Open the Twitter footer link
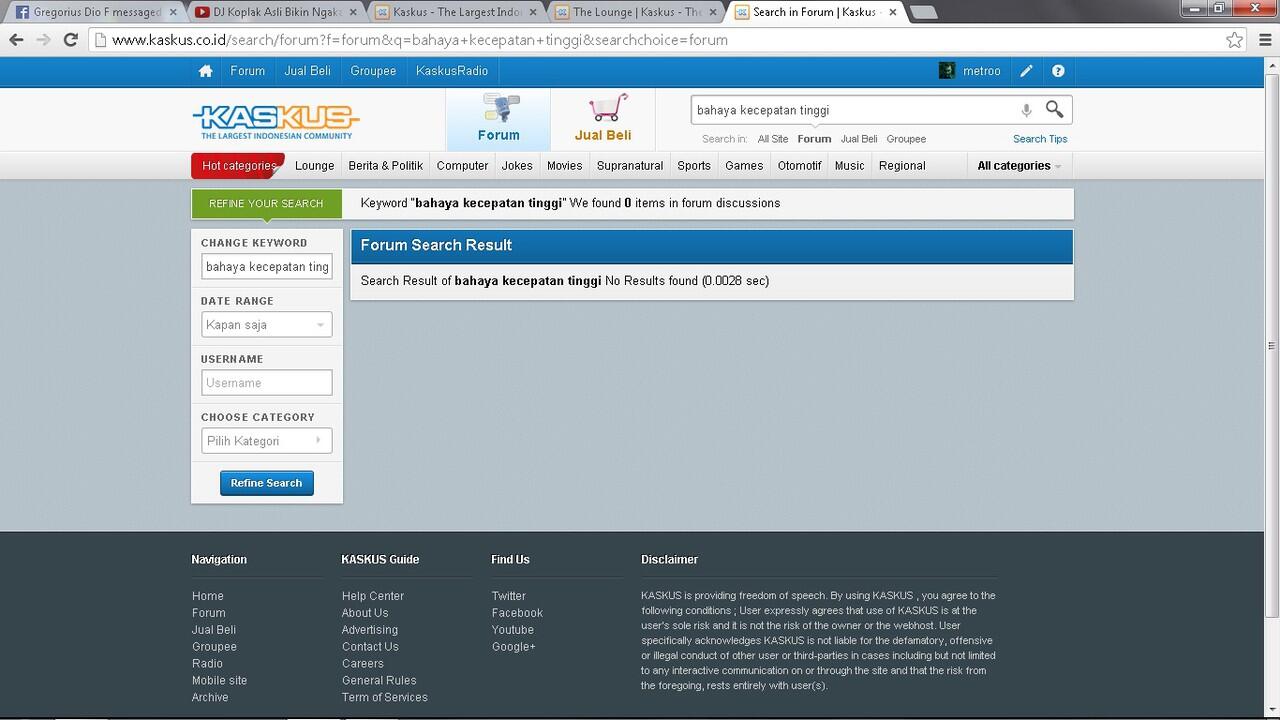Image resolution: width=1280 pixels, height=720 pixels. click(x=508, y=596)
